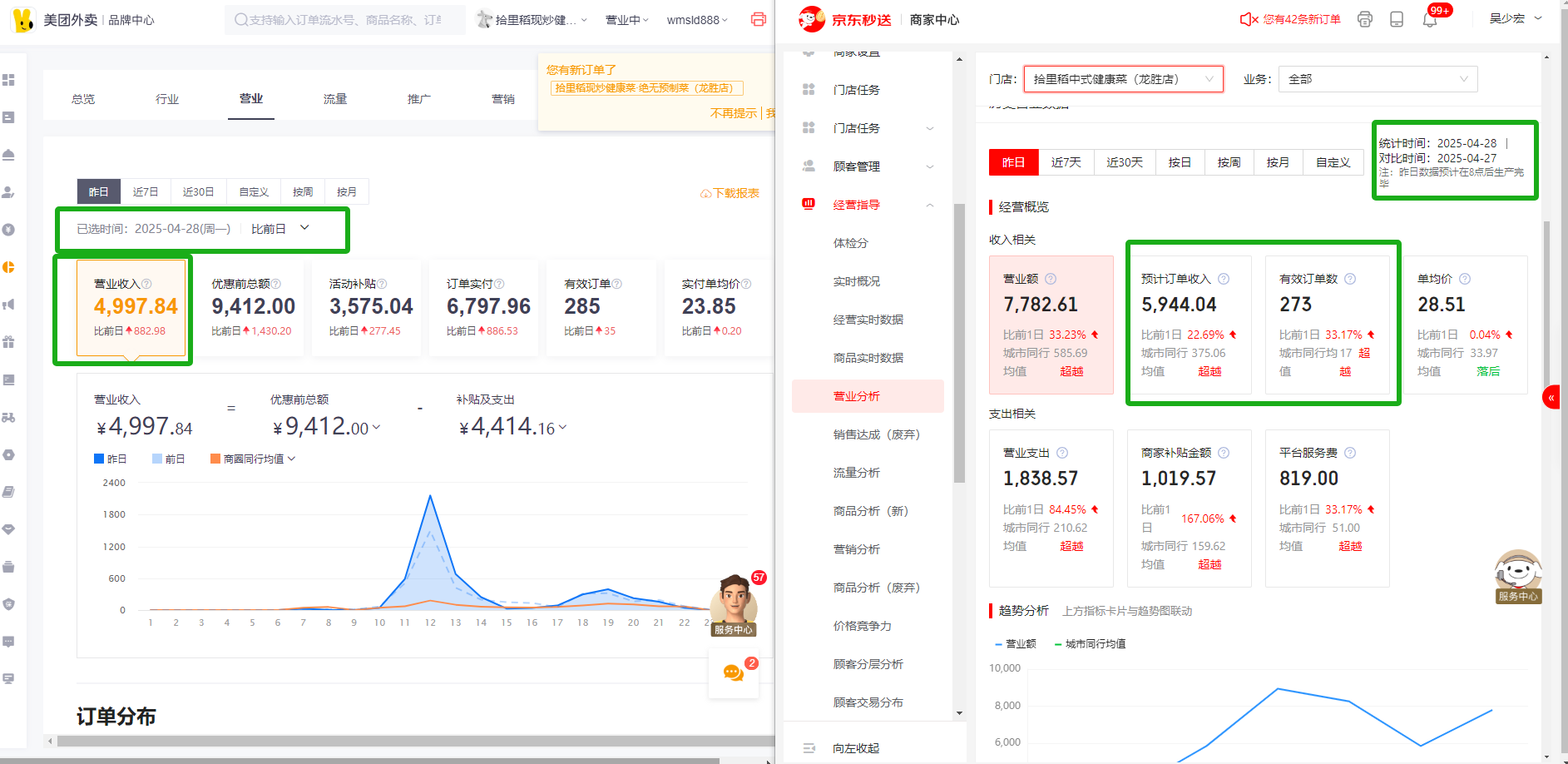Click help icon next to 订单实付
The height and width of the screenshot is (764, 1568).
pyautogui.click(x=499, y=284)
